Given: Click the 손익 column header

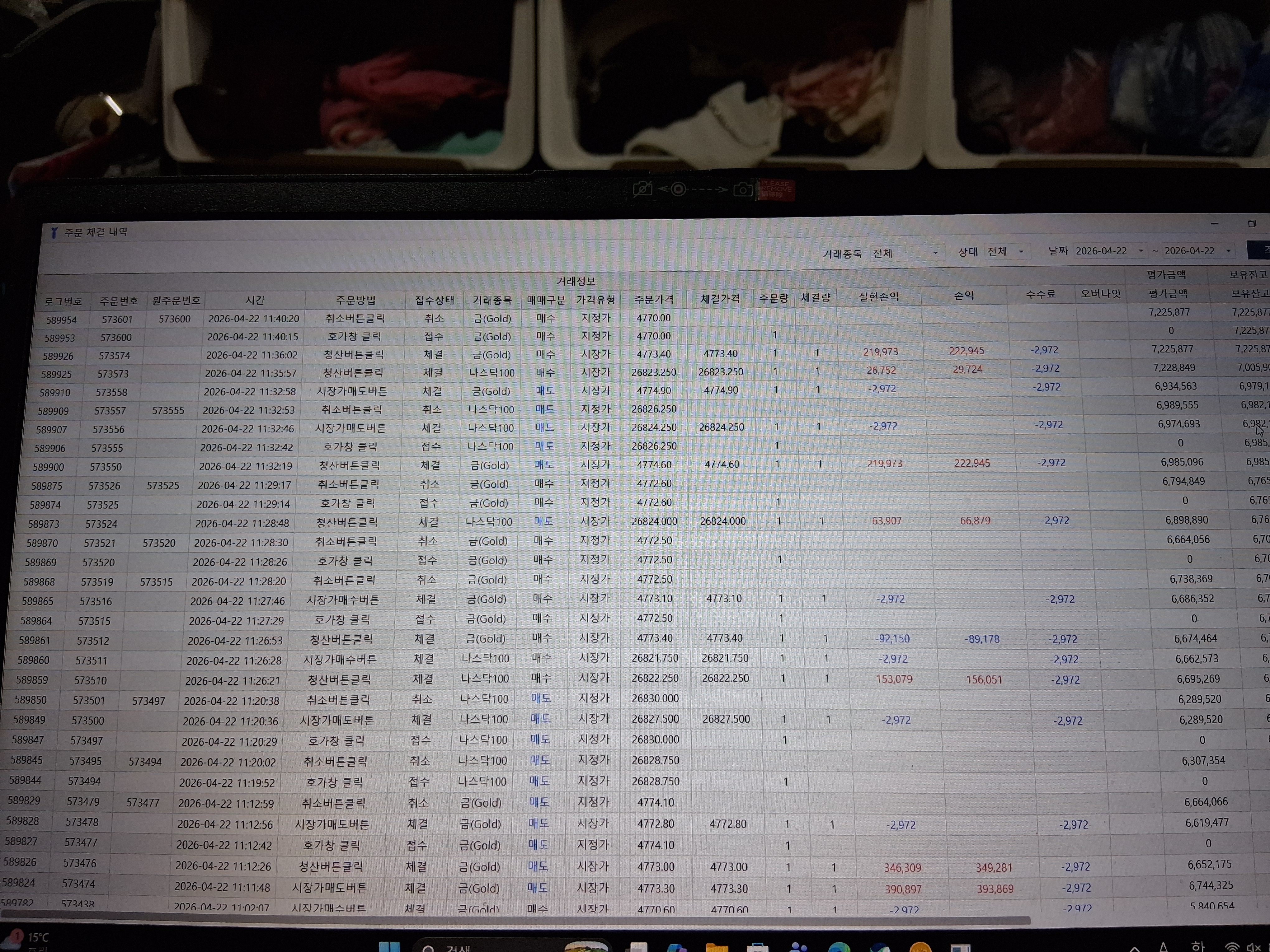Looking at the screenshot, I should (964, 295).
